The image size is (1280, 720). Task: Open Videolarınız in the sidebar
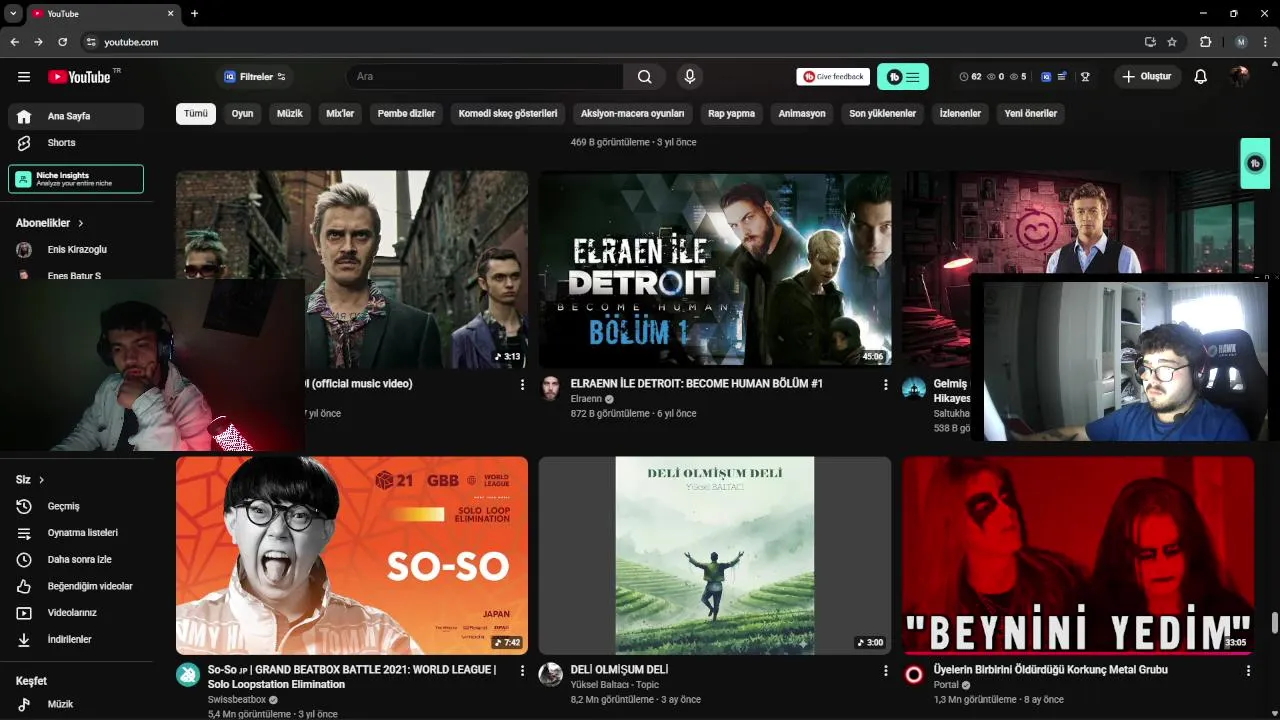[76, 613]
